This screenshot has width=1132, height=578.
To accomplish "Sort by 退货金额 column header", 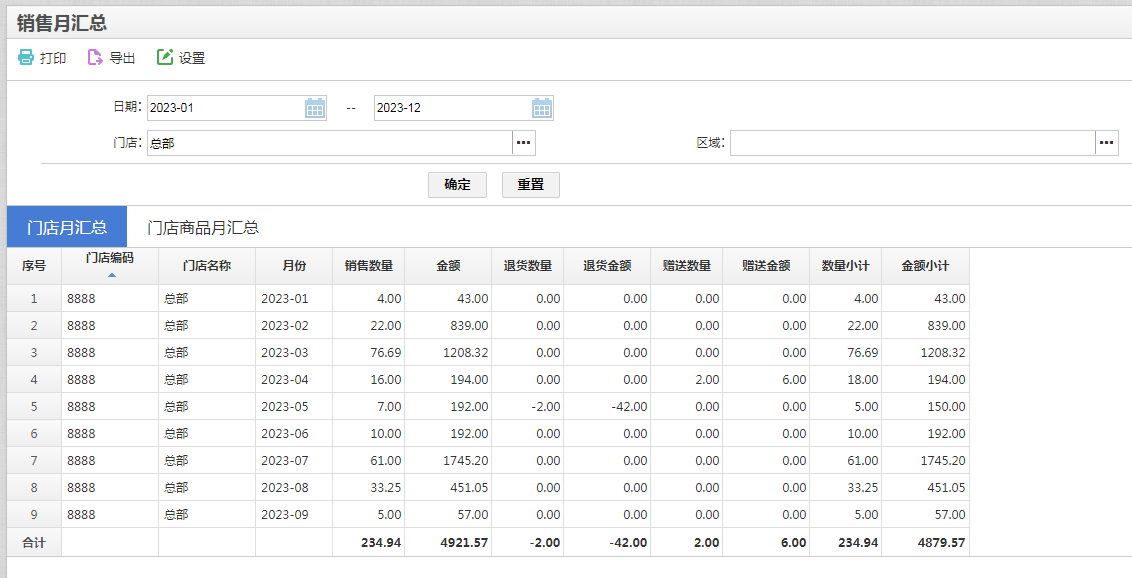I will pos(607,266).
